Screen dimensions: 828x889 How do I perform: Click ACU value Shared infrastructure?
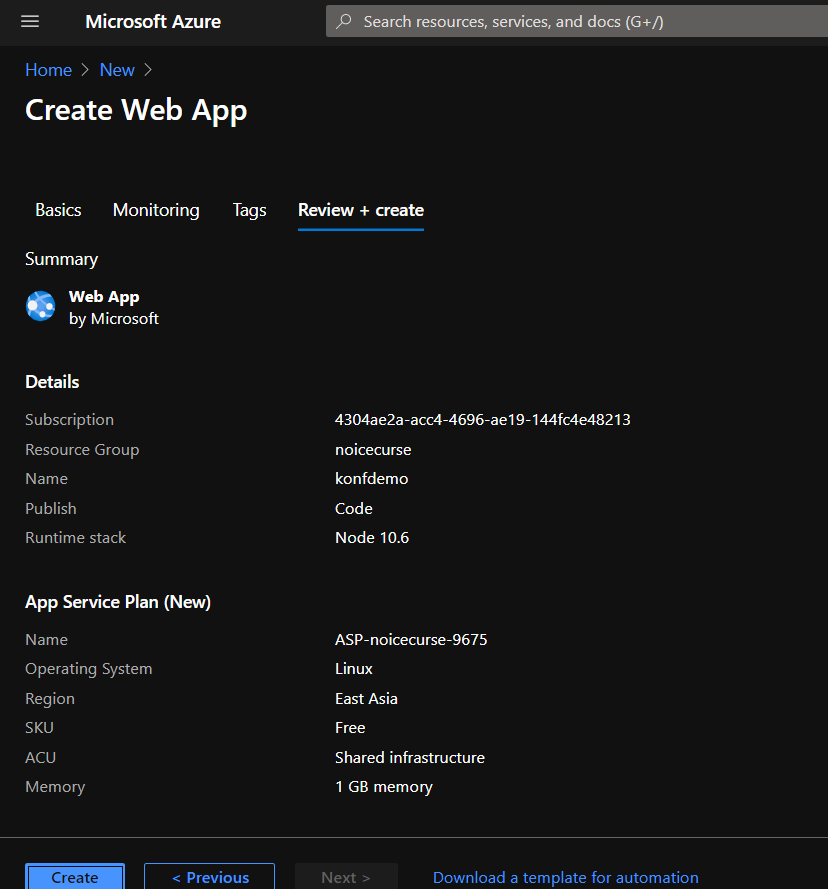point(410,757)
